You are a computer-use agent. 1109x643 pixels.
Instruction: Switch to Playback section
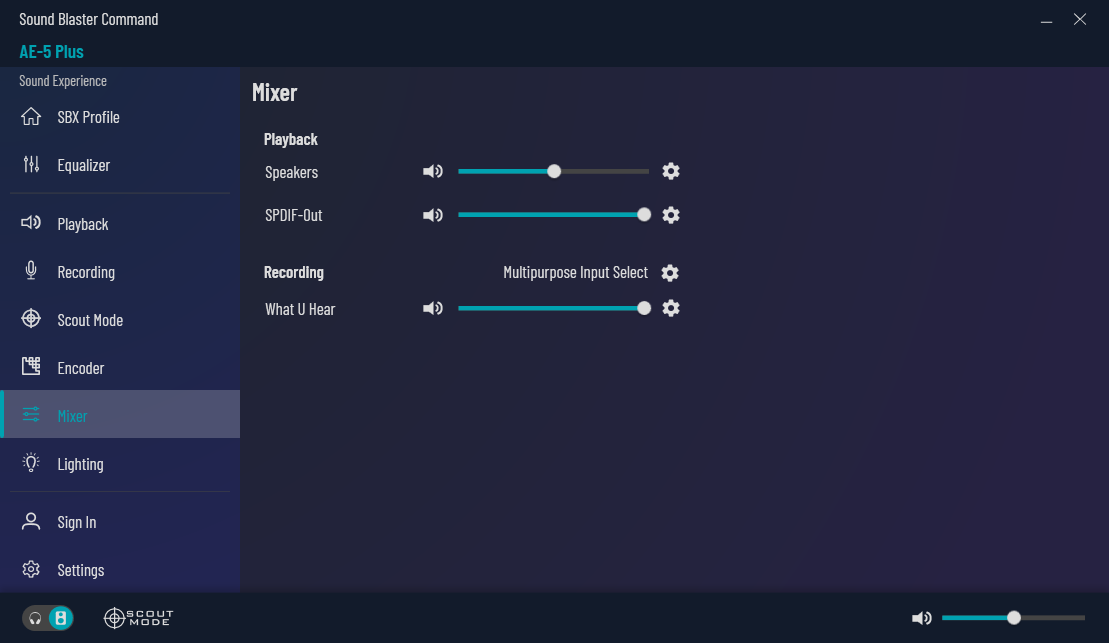[120, 224]
